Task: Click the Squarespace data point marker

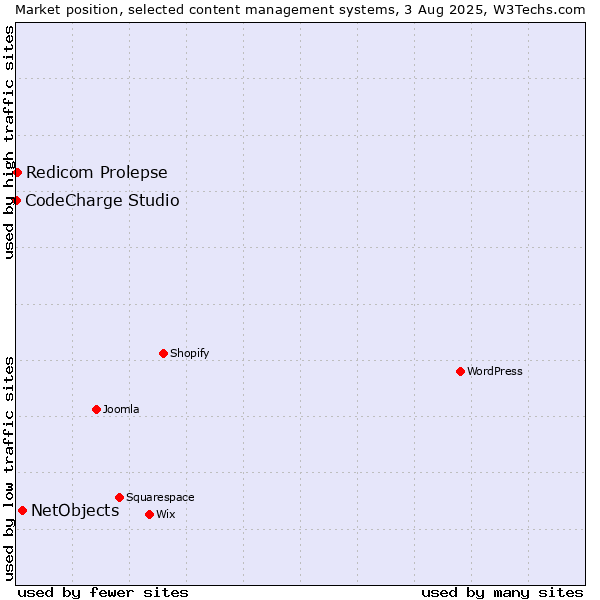Action: point(119,497)
